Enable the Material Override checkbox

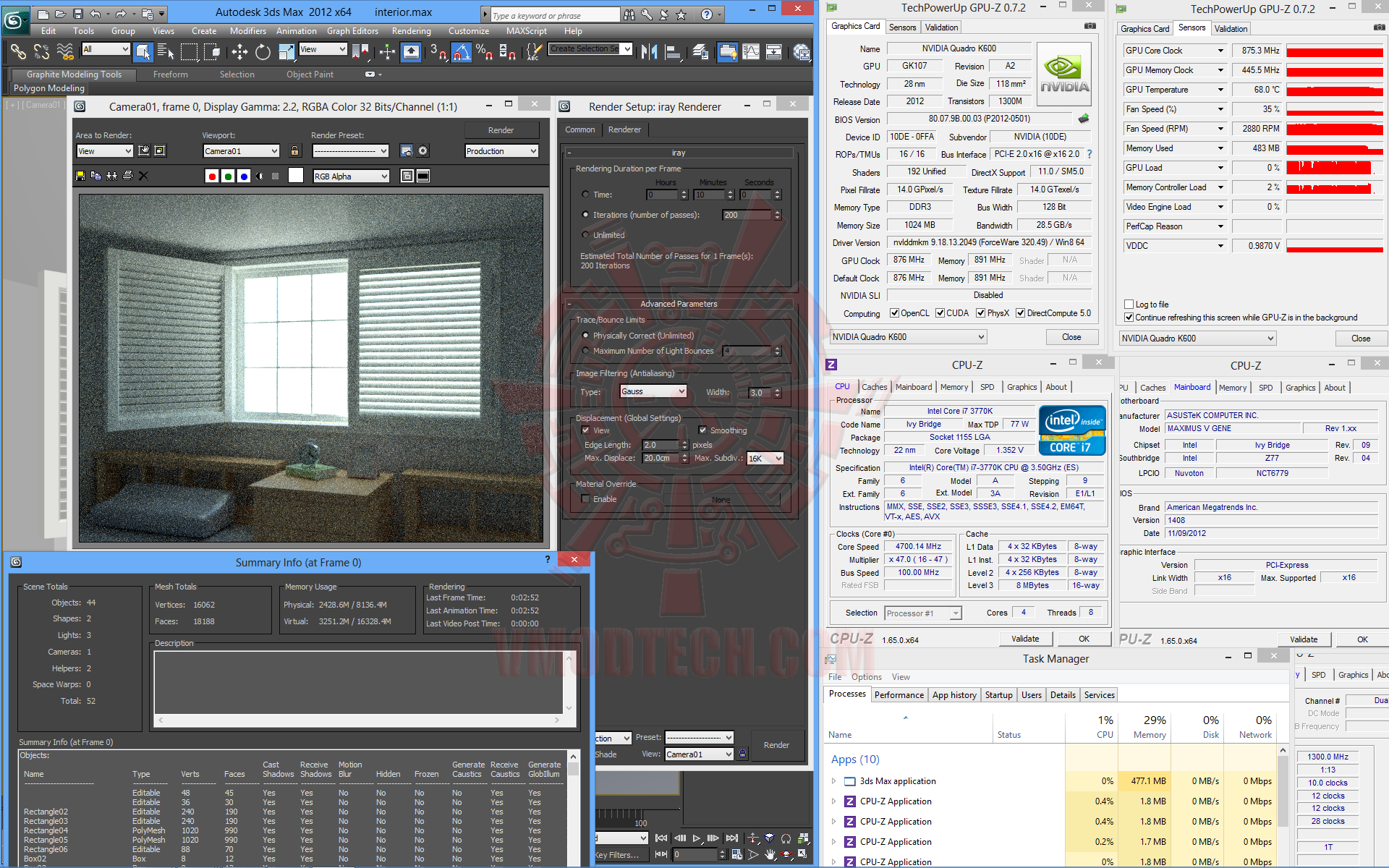pyautogui.click(x=585, y=499)
